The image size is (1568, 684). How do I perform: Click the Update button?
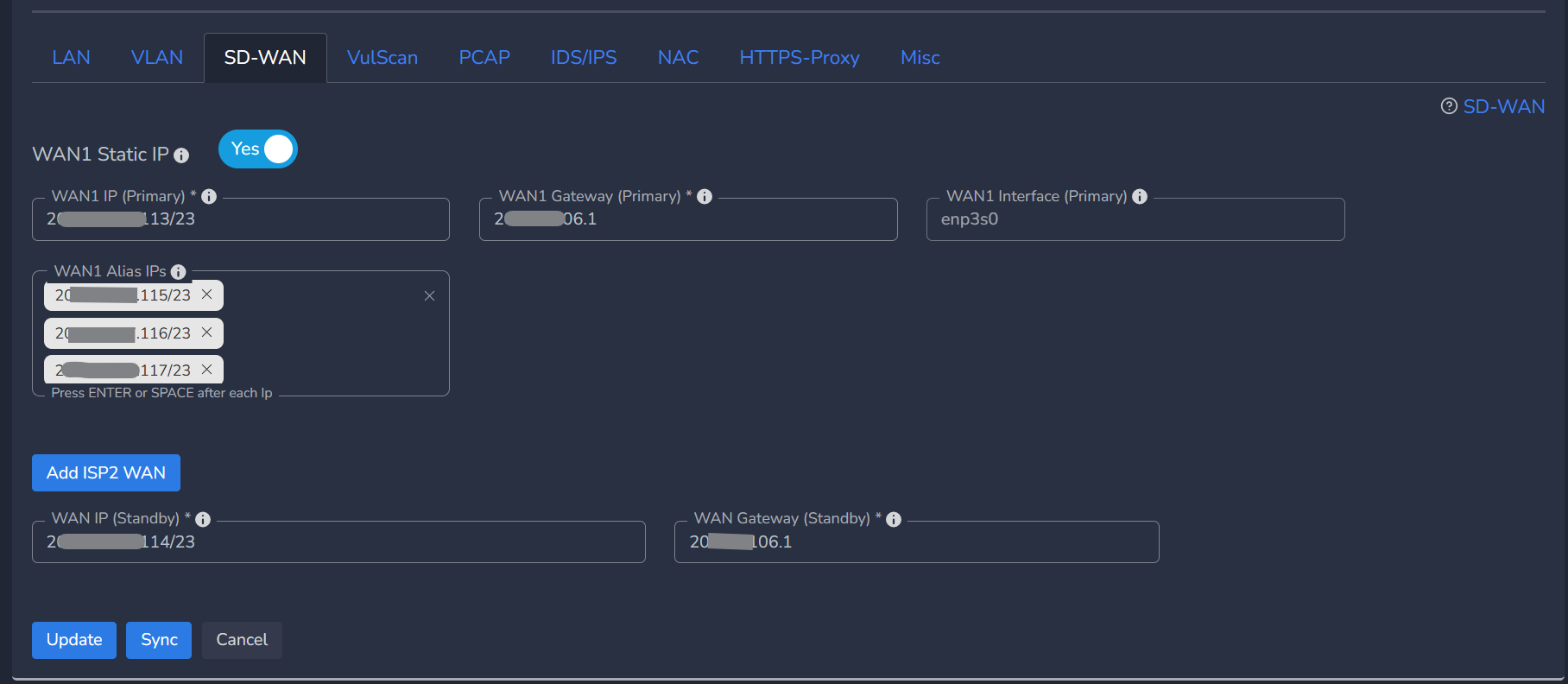pos(74,640)
